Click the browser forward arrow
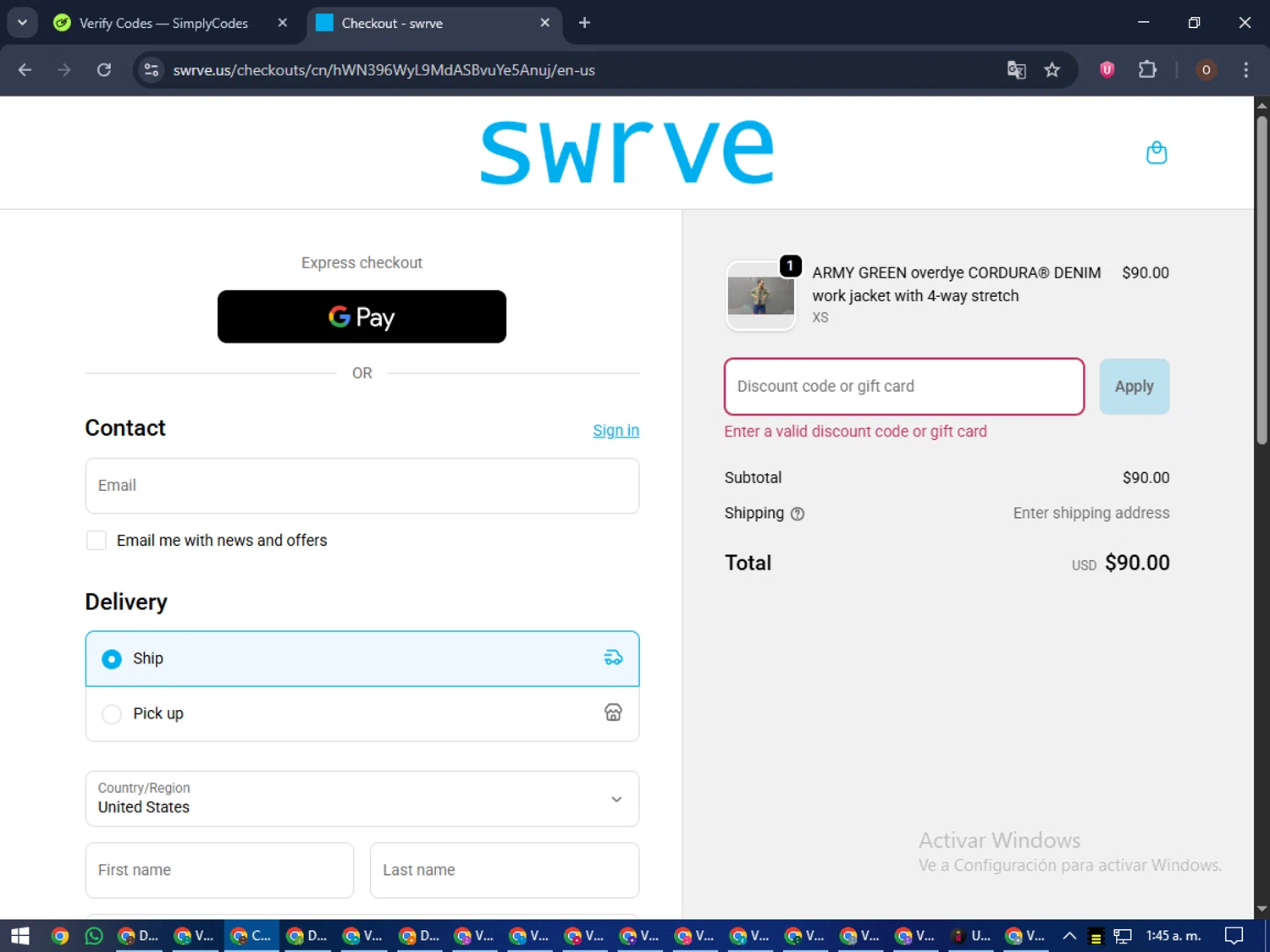Image resolution: width=1270 pixels, height=952 pixels. click(64, 69)
